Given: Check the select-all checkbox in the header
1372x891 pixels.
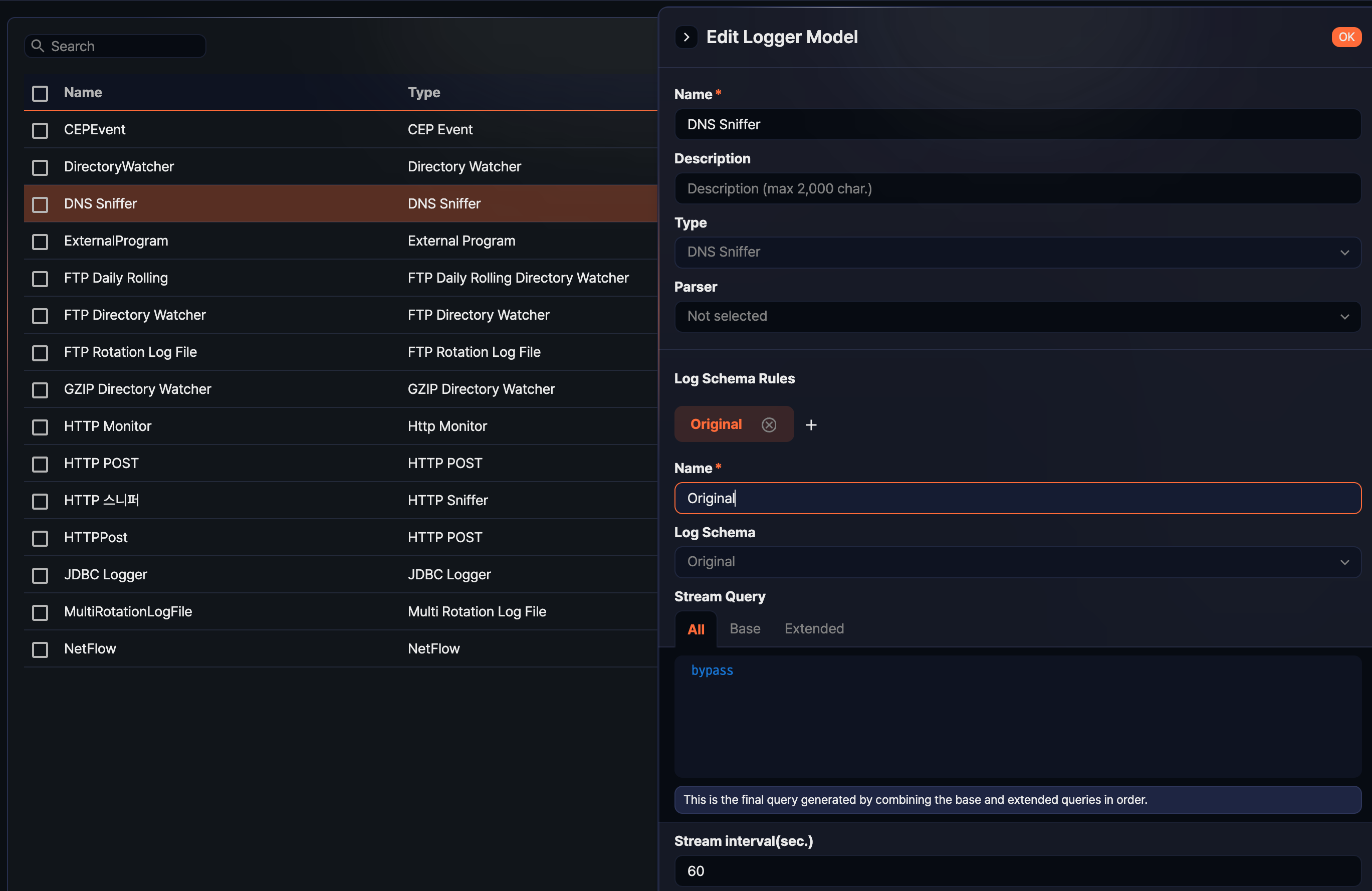Looking at the screenshot, I should coord(40,93).
